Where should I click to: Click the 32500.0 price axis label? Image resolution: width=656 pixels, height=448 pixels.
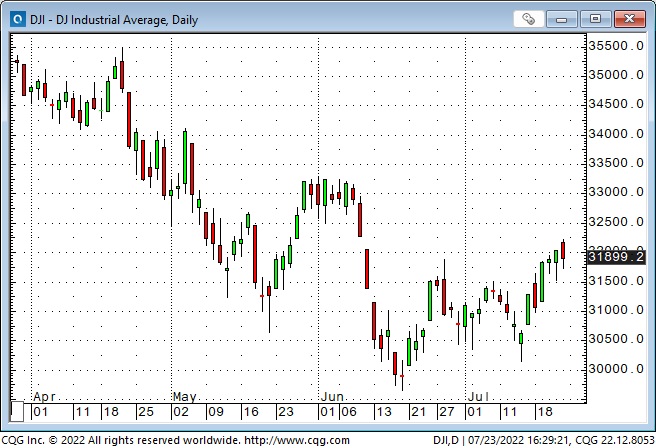click(x=616, y=222)
